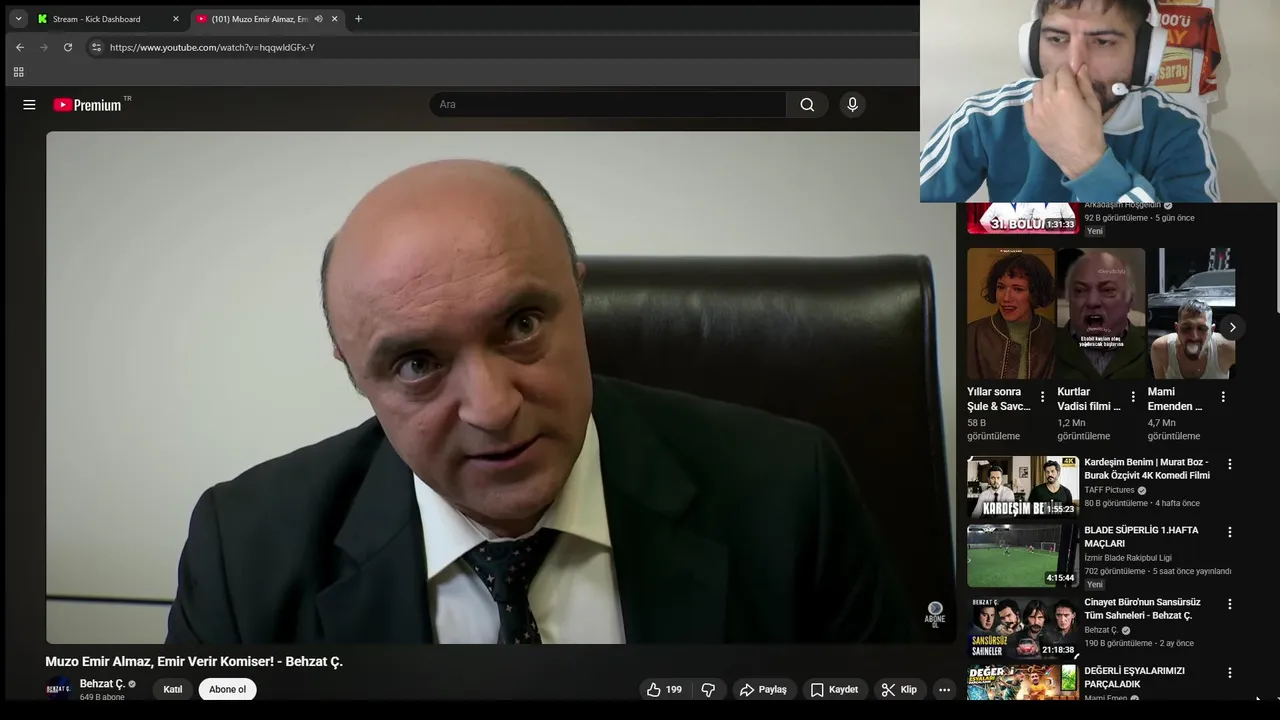The height and width of the screenshot is (720, 1280).
Task: Open the Chrome apps grid shortcut
Action: tap(18, 72)
